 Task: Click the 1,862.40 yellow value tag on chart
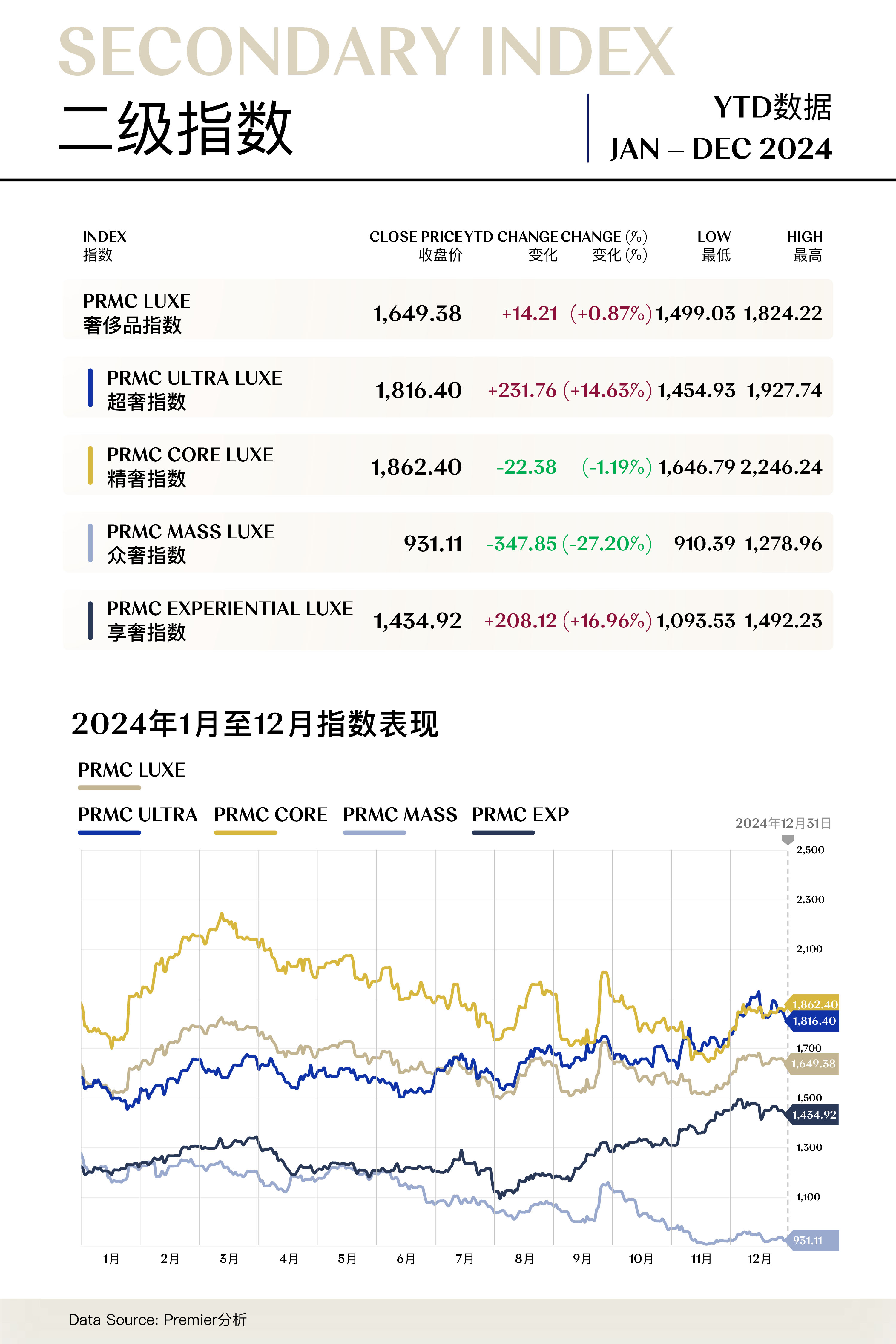(x=814, y=1004)
